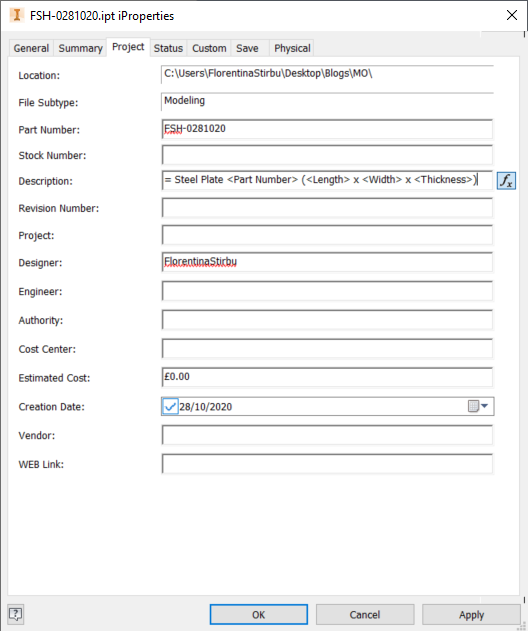Click the title text FSH-0281020.ipt iProperties
Viewport: 528px width, 631px height.
point(102,16)
